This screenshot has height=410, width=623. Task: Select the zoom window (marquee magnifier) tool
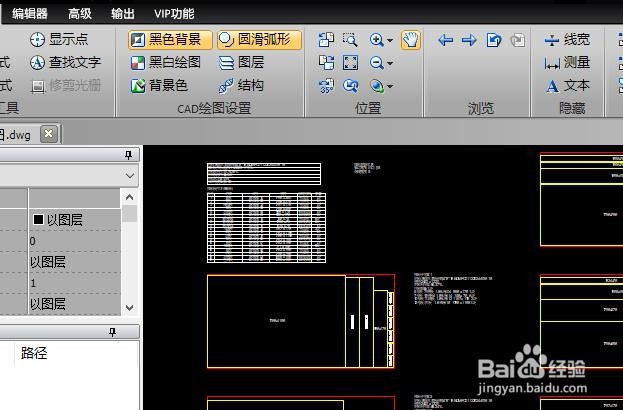pos(350,40)
